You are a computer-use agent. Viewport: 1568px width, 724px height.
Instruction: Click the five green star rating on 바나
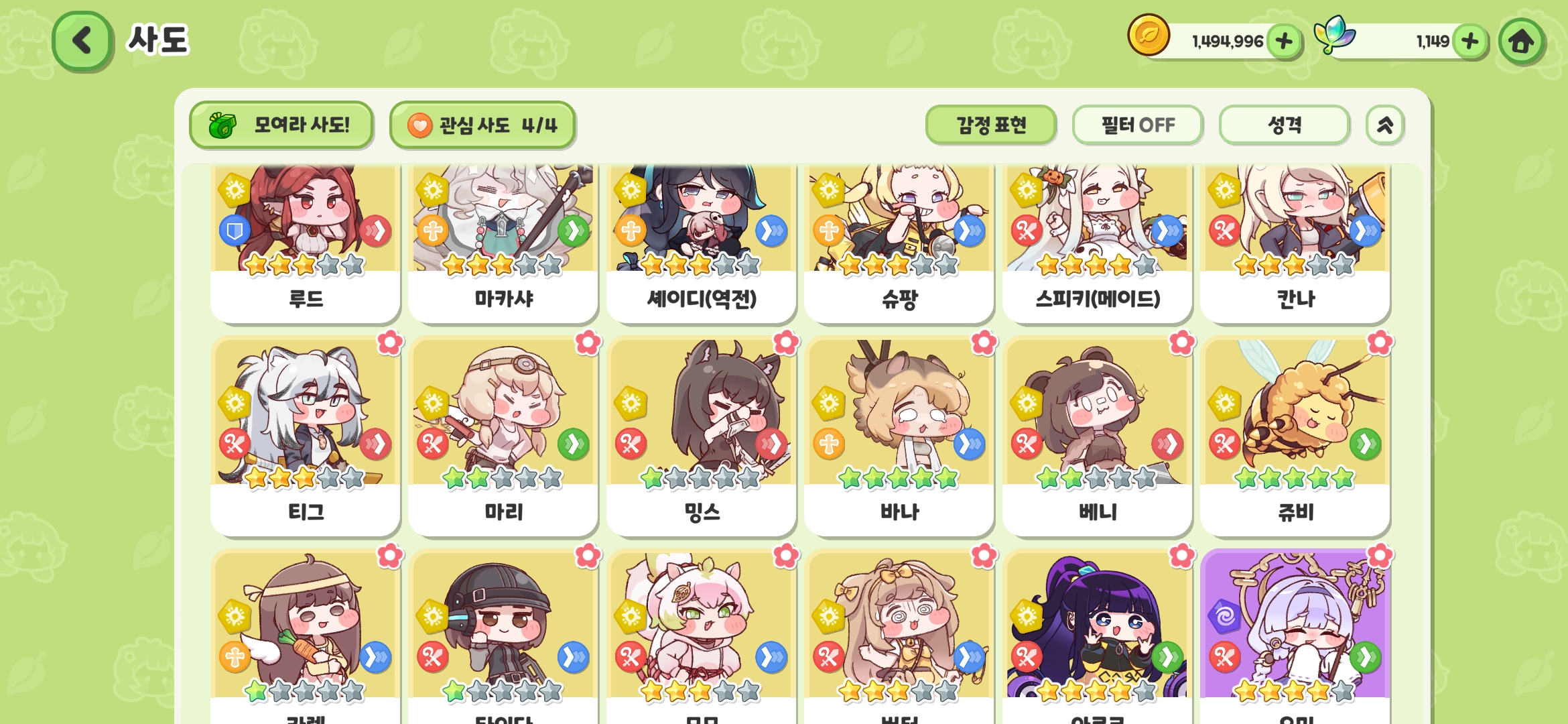[899, 478]
